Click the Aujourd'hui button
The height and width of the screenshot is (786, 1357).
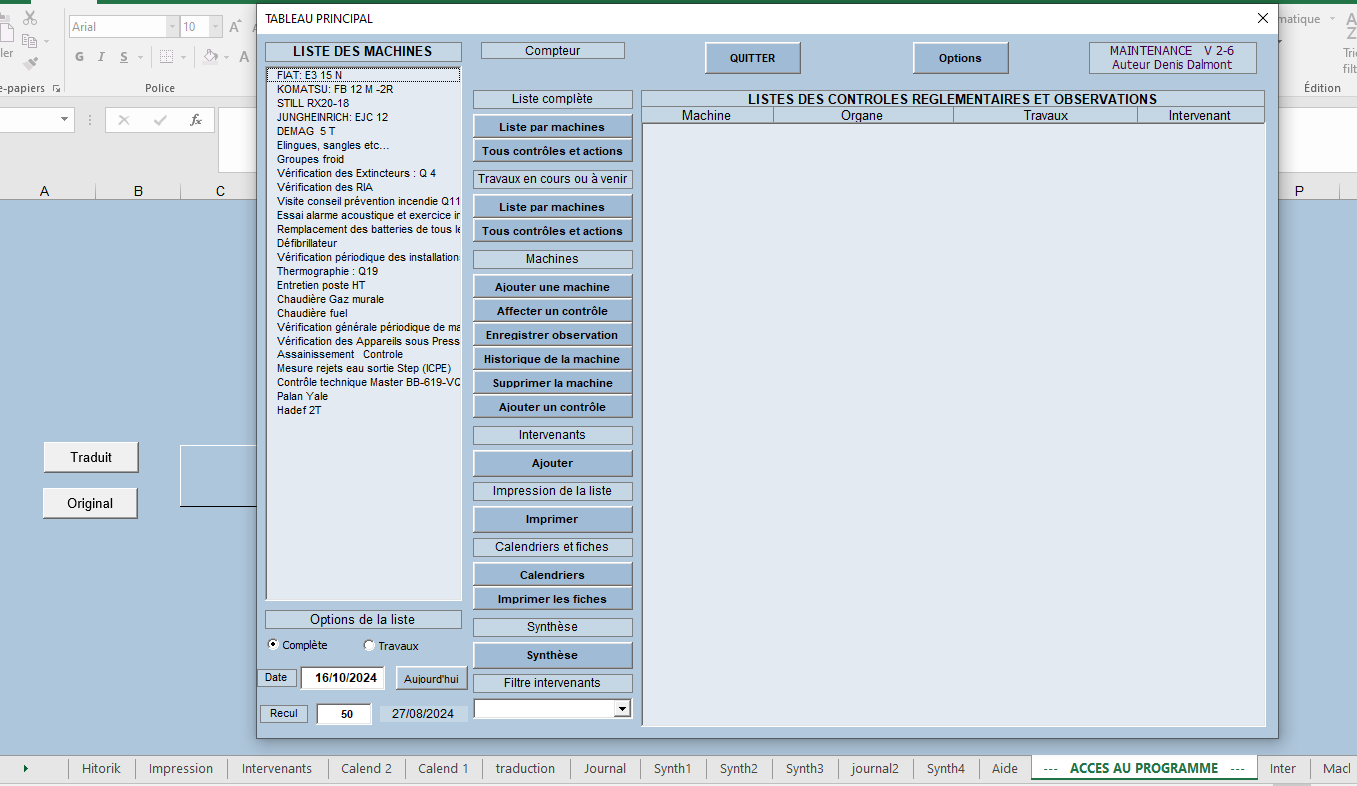(x=431, y=678)
